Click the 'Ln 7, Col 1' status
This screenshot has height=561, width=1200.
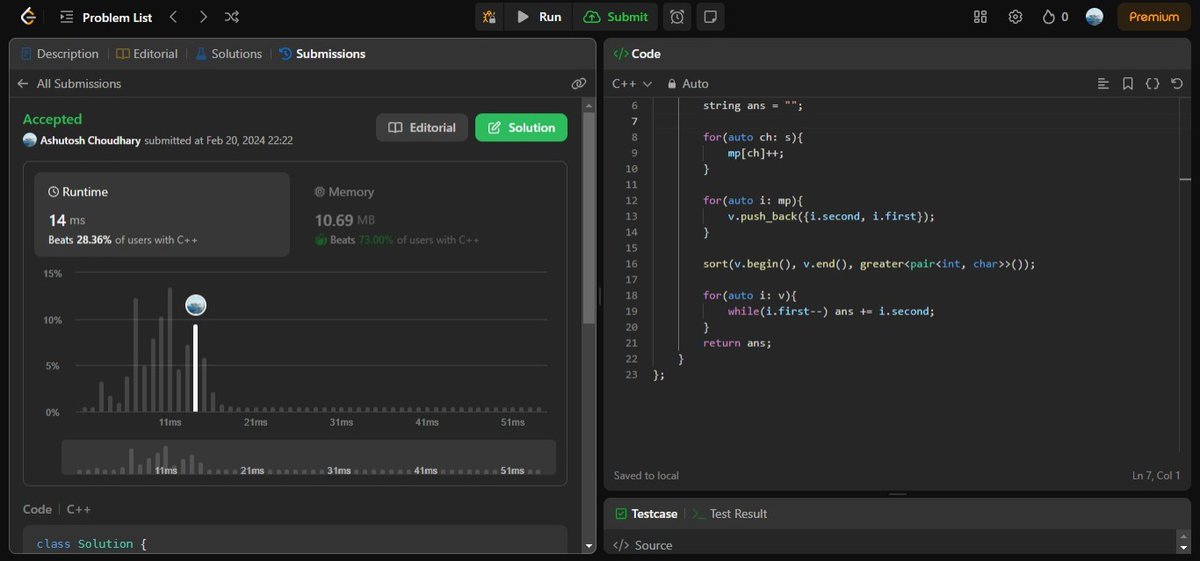point(1157,475)
